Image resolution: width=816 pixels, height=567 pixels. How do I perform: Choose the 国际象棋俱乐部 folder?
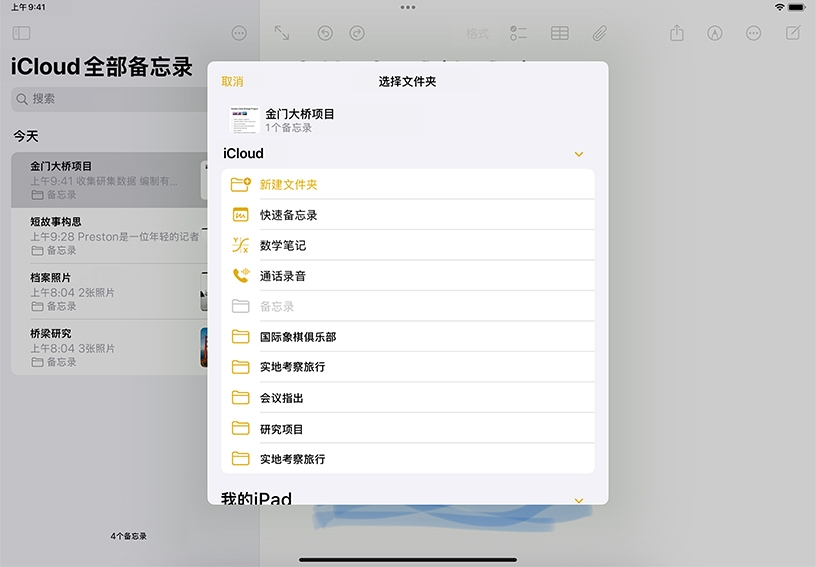(297, 337)
